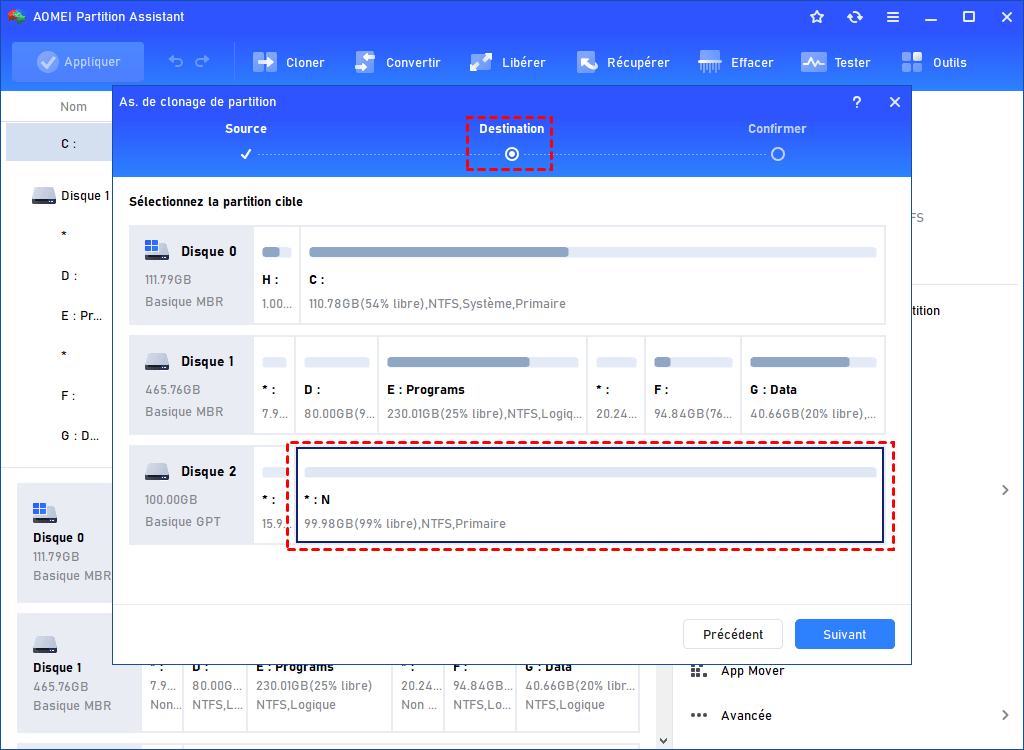Image resolution: width=1024 pixels, height=750 pixels.
Task: Open the Cloner tool
Action: (289, 62)
